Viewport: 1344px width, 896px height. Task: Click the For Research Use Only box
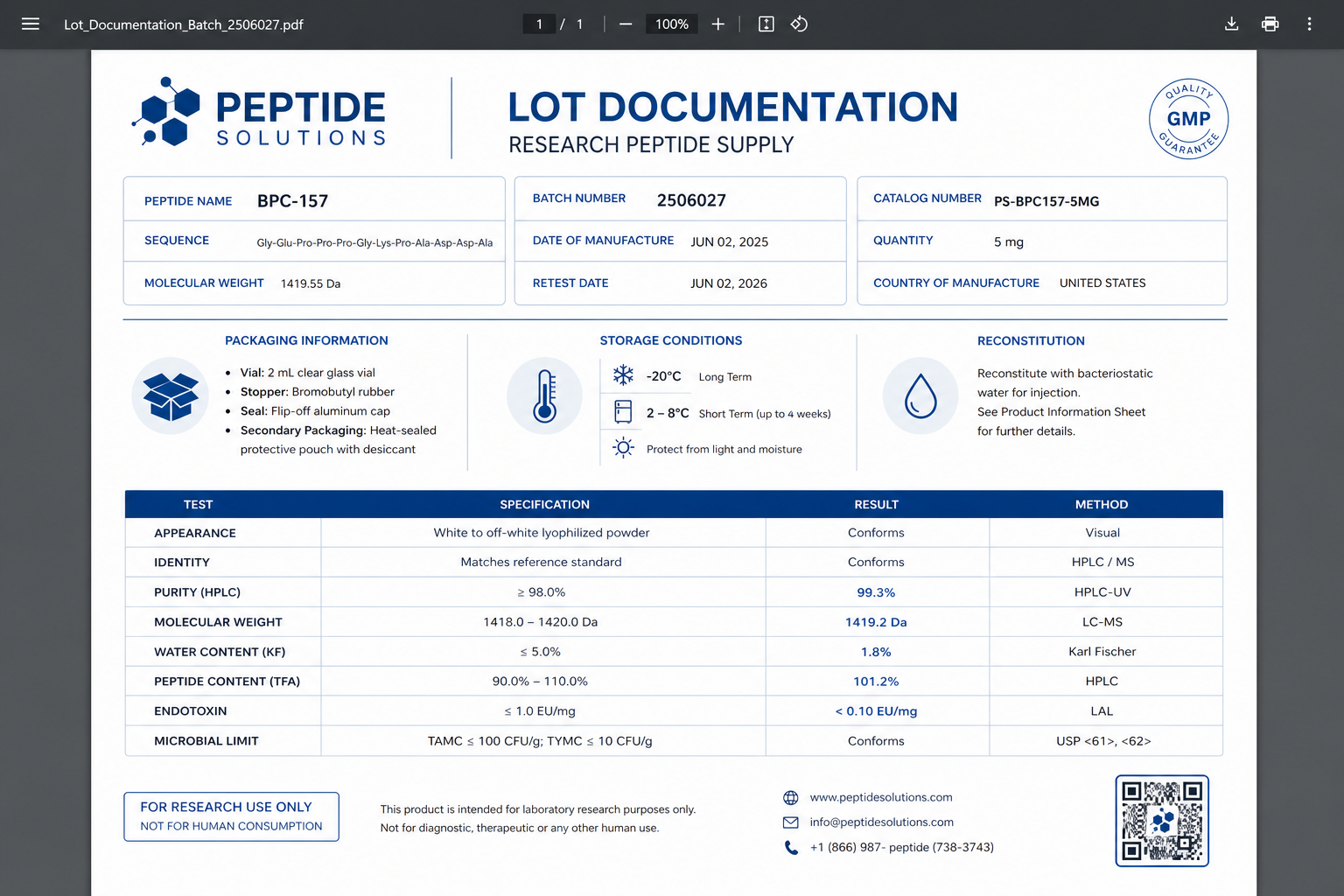(x=231, y=816)
